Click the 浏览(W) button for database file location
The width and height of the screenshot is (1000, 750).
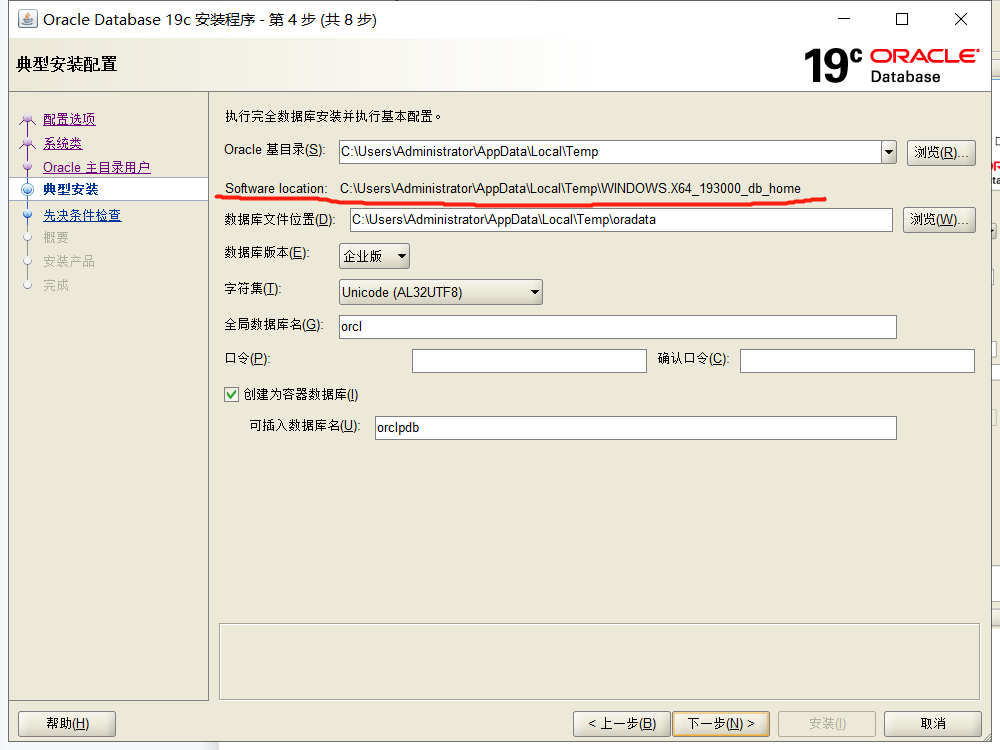(x=939, y=220)
